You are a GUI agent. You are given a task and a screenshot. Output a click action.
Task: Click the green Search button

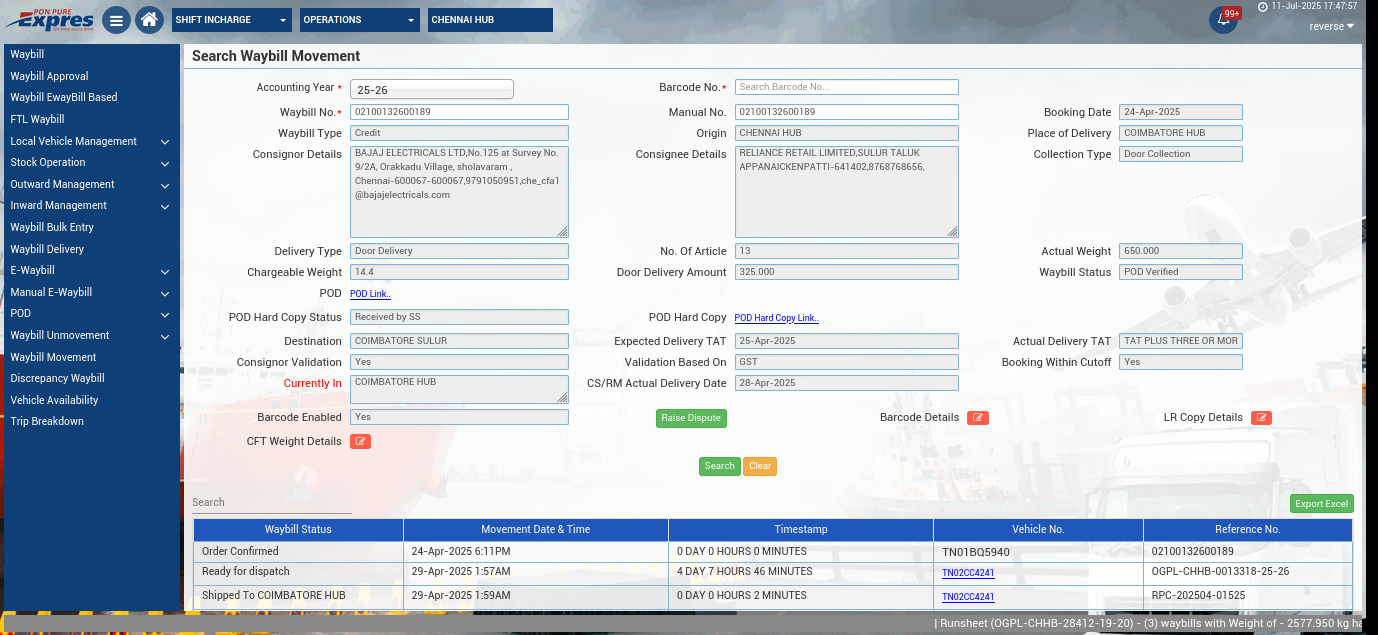[719, 466]
